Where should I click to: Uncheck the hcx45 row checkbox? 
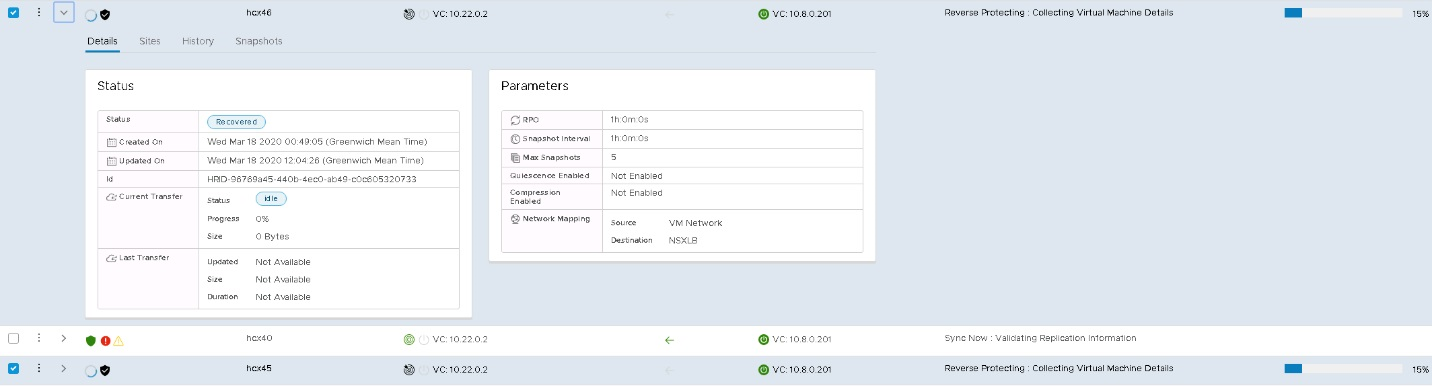14,368
